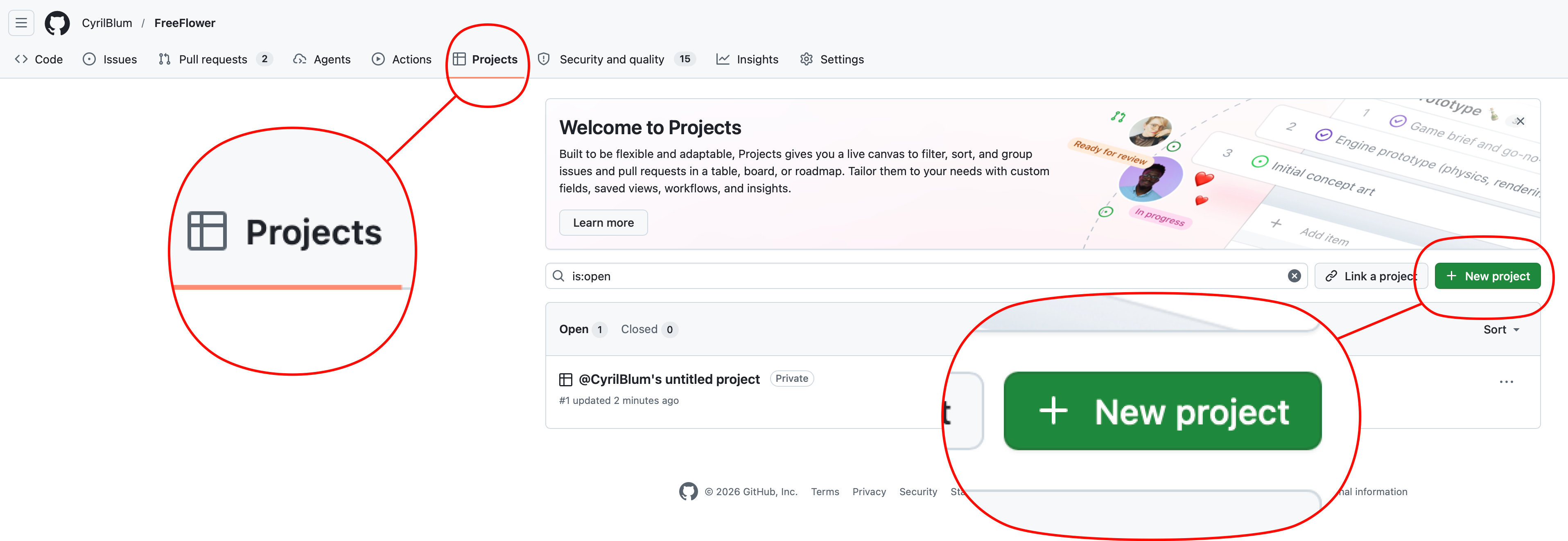Click the Private label badge
1568x541 pixels.
point(791,379)
